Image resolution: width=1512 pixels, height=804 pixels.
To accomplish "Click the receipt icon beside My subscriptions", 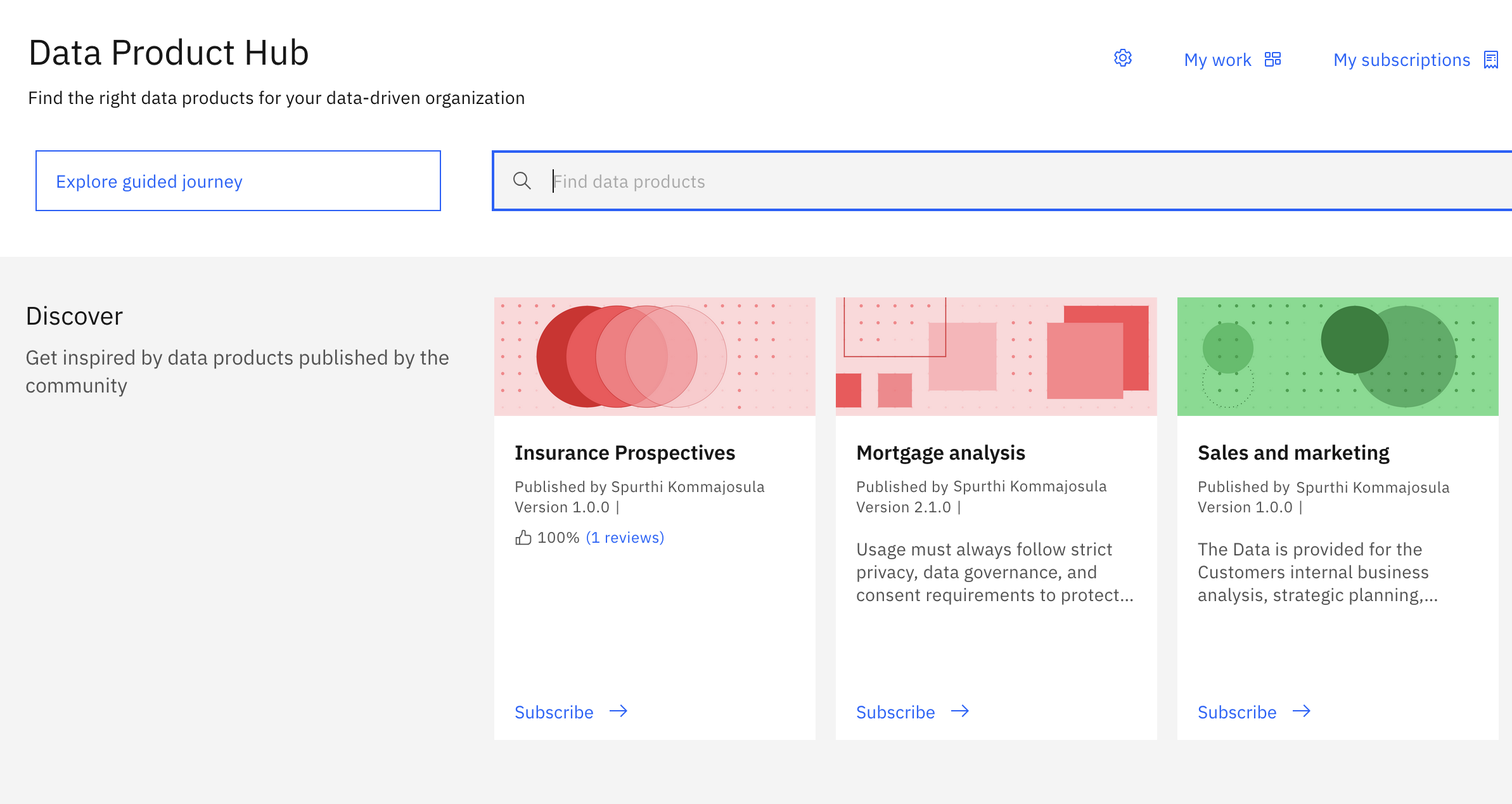I will point(1492,58).
